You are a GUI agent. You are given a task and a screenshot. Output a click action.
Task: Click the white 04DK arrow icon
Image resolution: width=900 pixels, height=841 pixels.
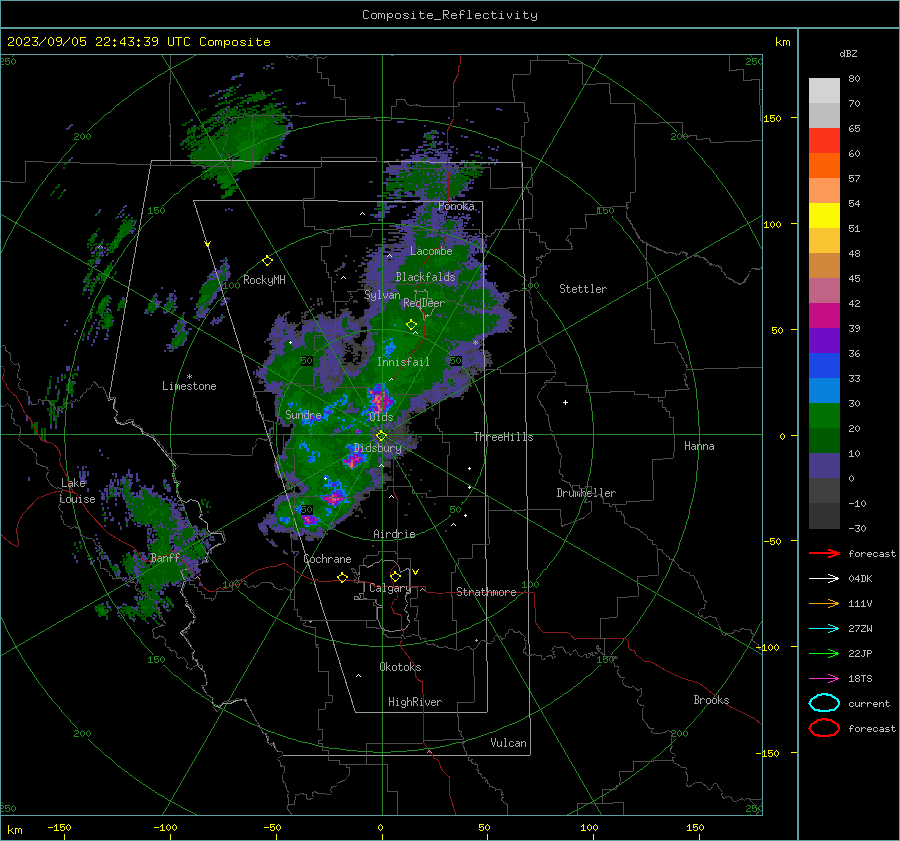(824, 578)
